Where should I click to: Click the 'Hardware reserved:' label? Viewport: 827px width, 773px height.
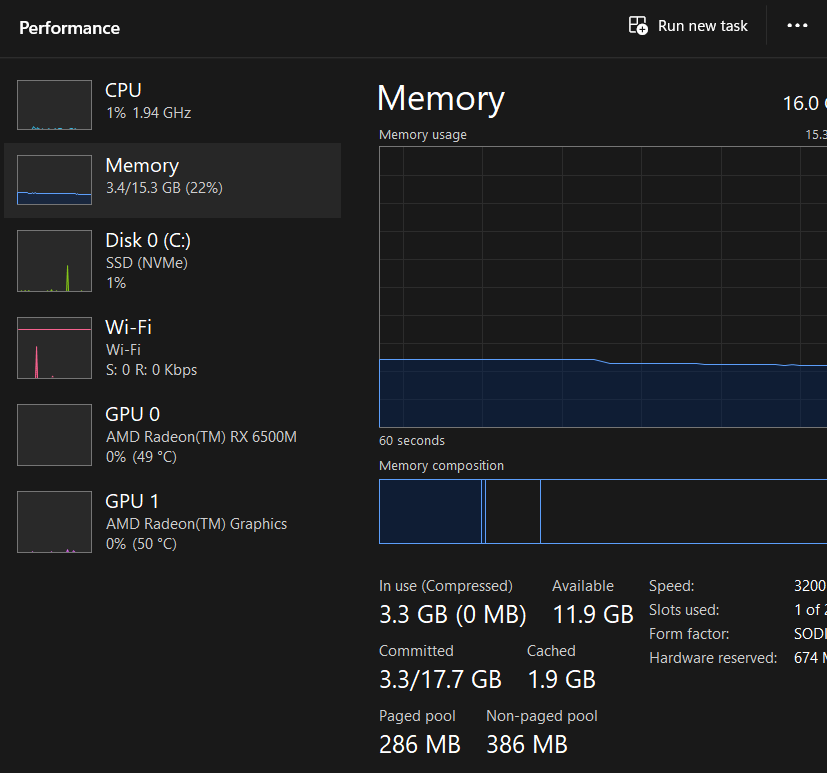[x=713, y=658]
